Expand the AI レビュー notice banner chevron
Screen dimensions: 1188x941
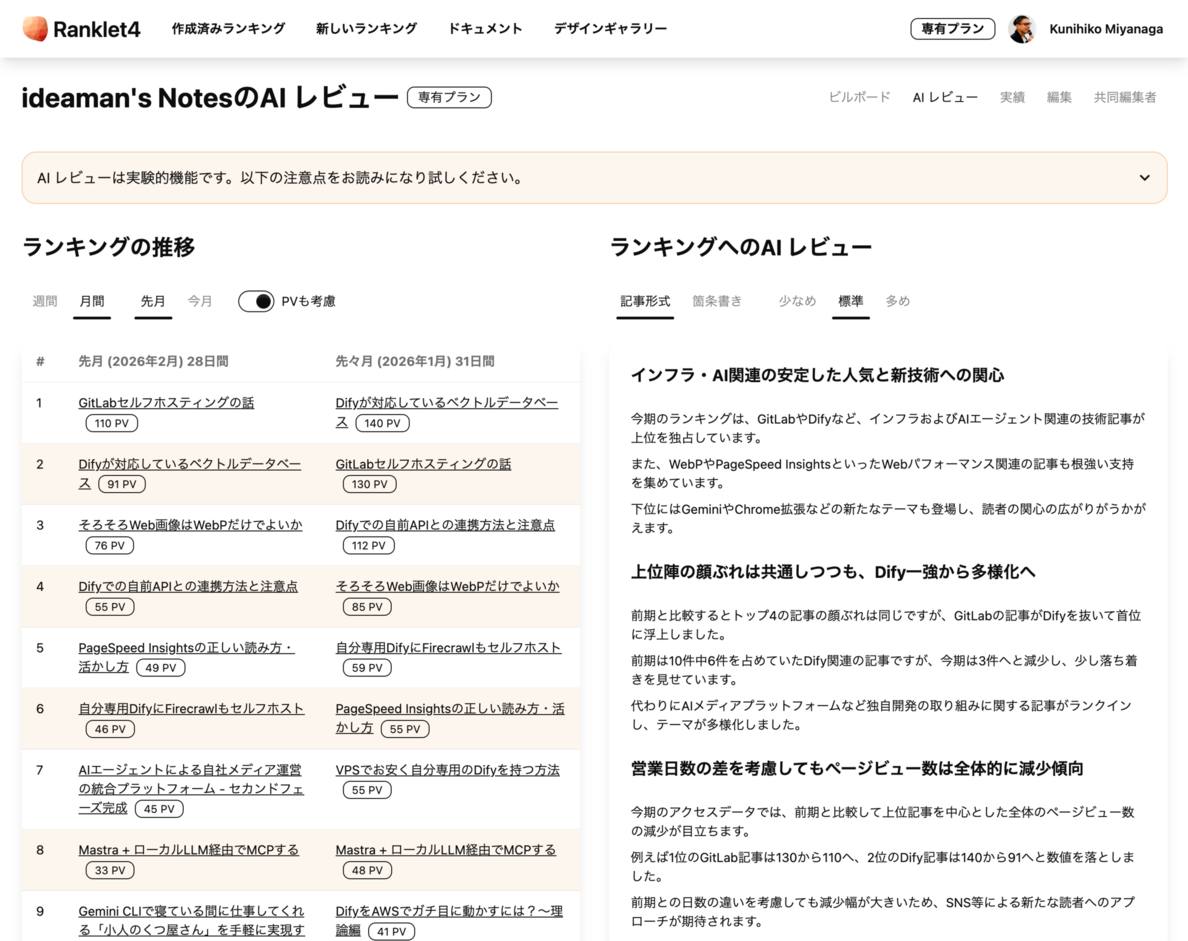[1144, 177]
